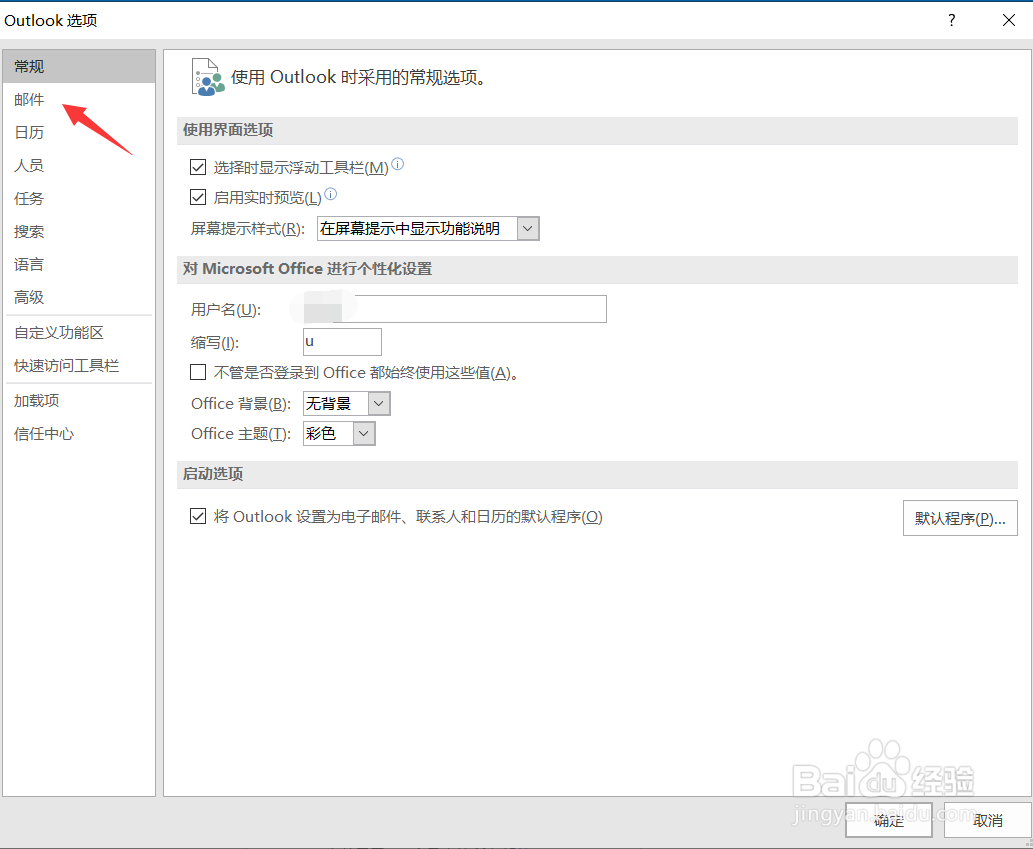
Task: Click the info icon beside 选择时显示浮动工具栏
Action: point(397,165)
